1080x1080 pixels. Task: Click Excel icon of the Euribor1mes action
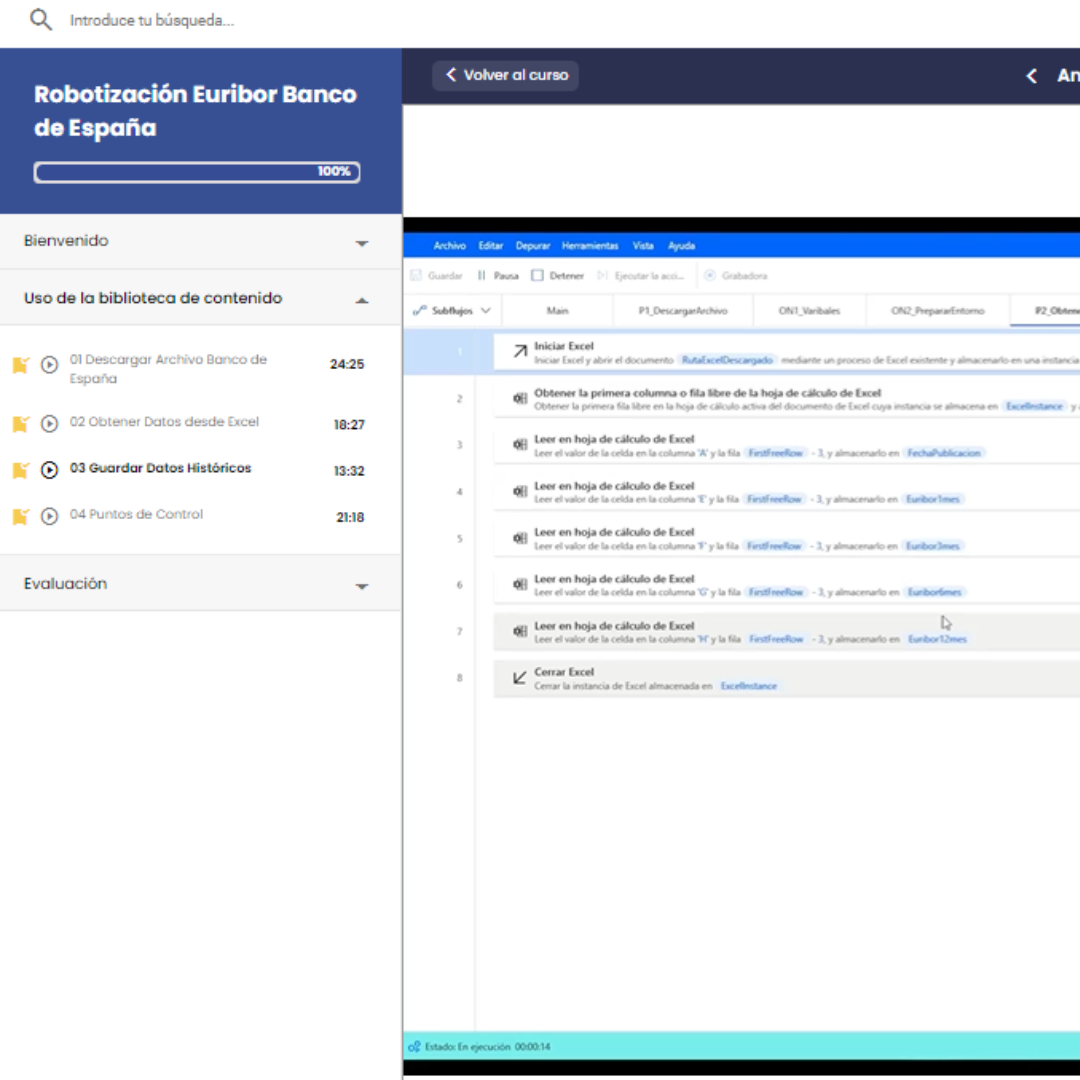(520, 491)
